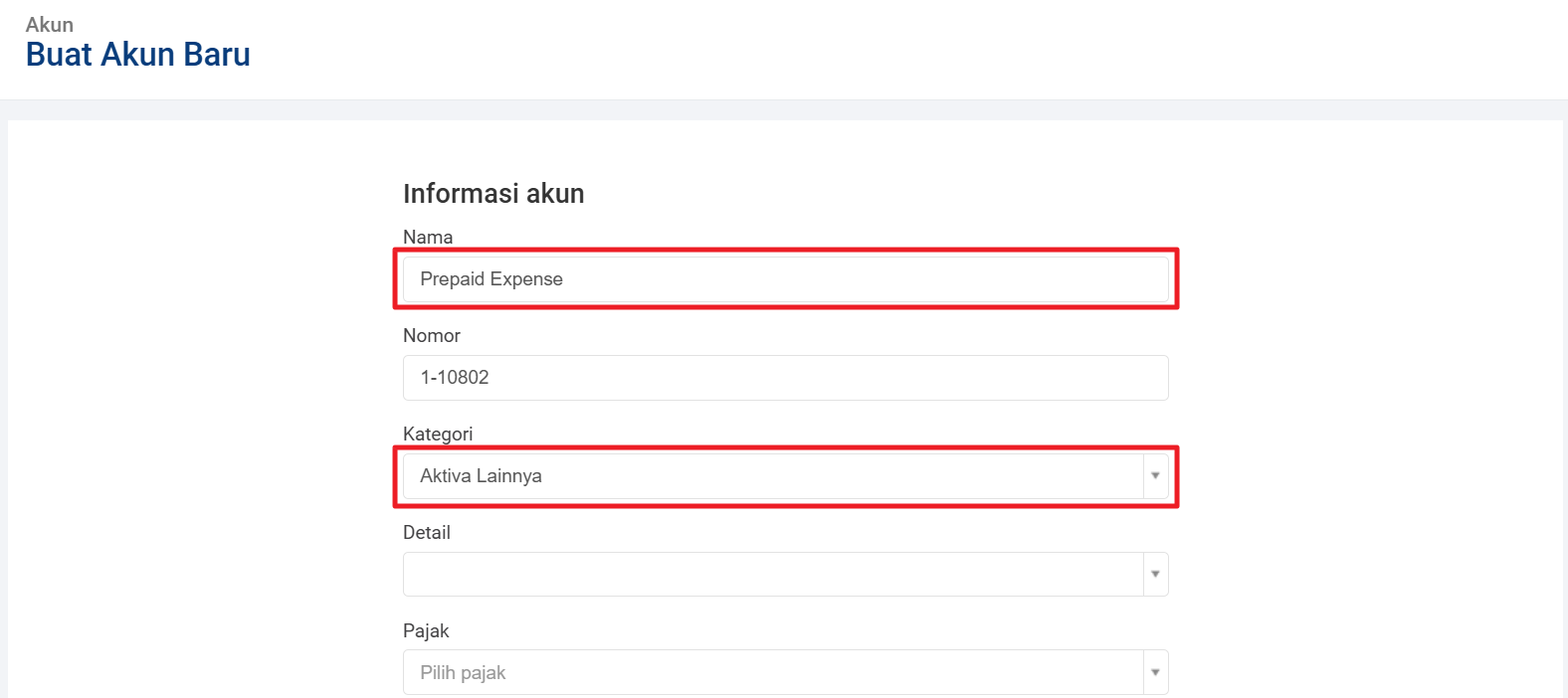Click the Nama field label
Image resolution: width=1568 pixels, height=698 pixels.
point(428,237)
